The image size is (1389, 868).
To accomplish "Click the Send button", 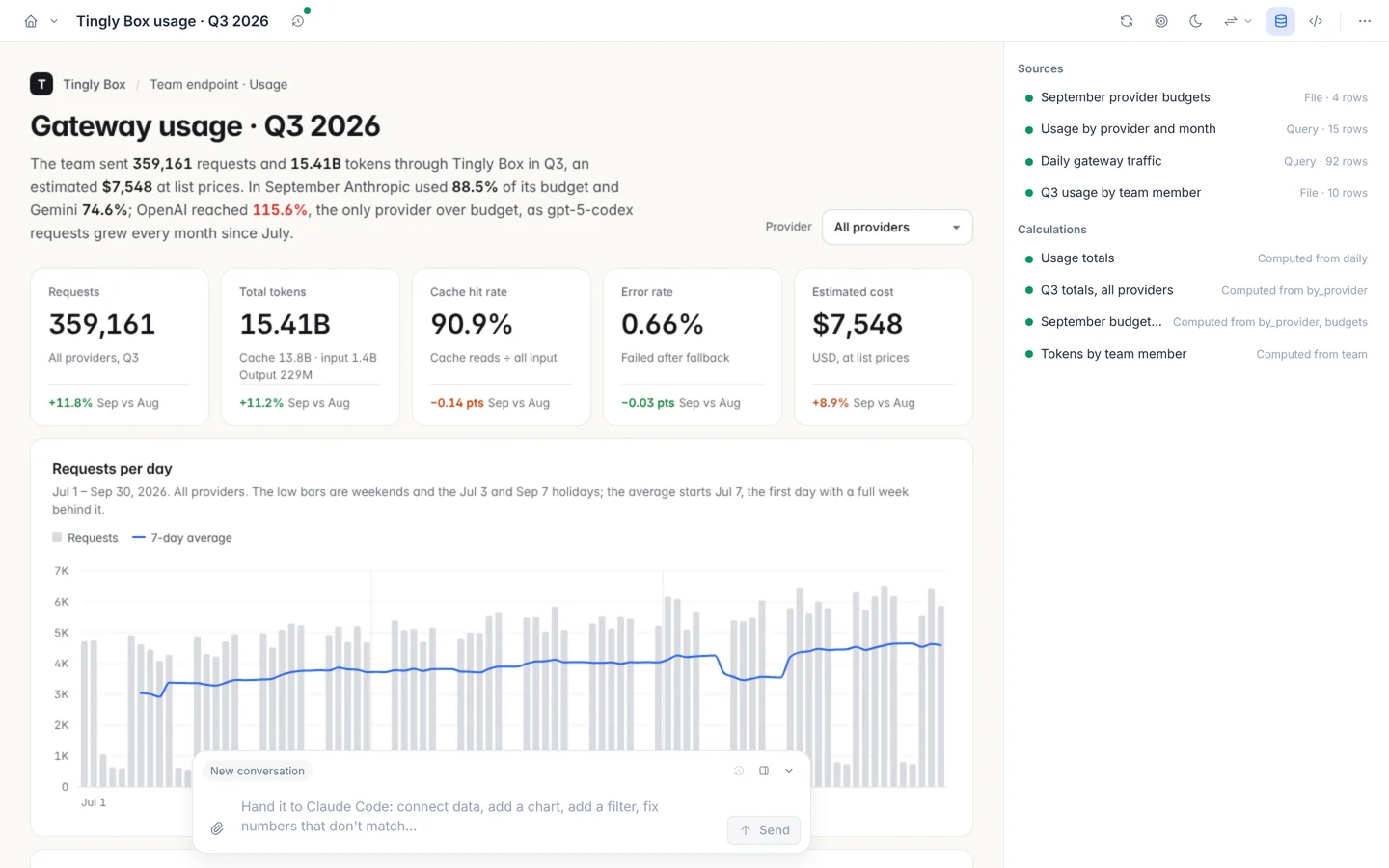I will (x=764, y=830).
